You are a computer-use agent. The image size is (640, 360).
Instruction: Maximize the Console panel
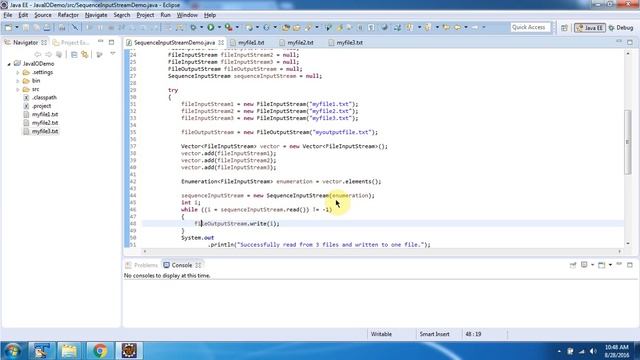[x=630, y=265]
